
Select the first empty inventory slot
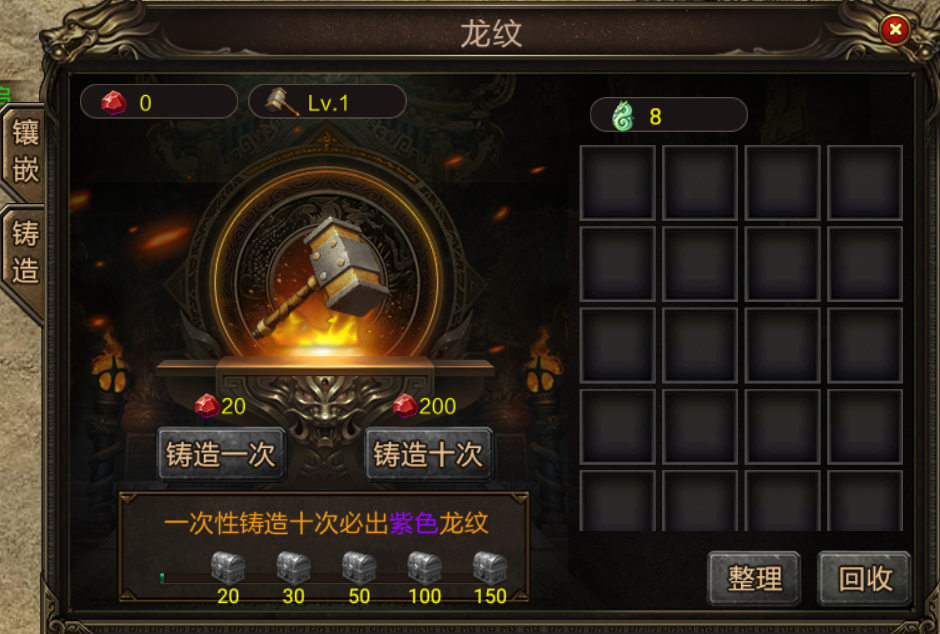point(617,183)
